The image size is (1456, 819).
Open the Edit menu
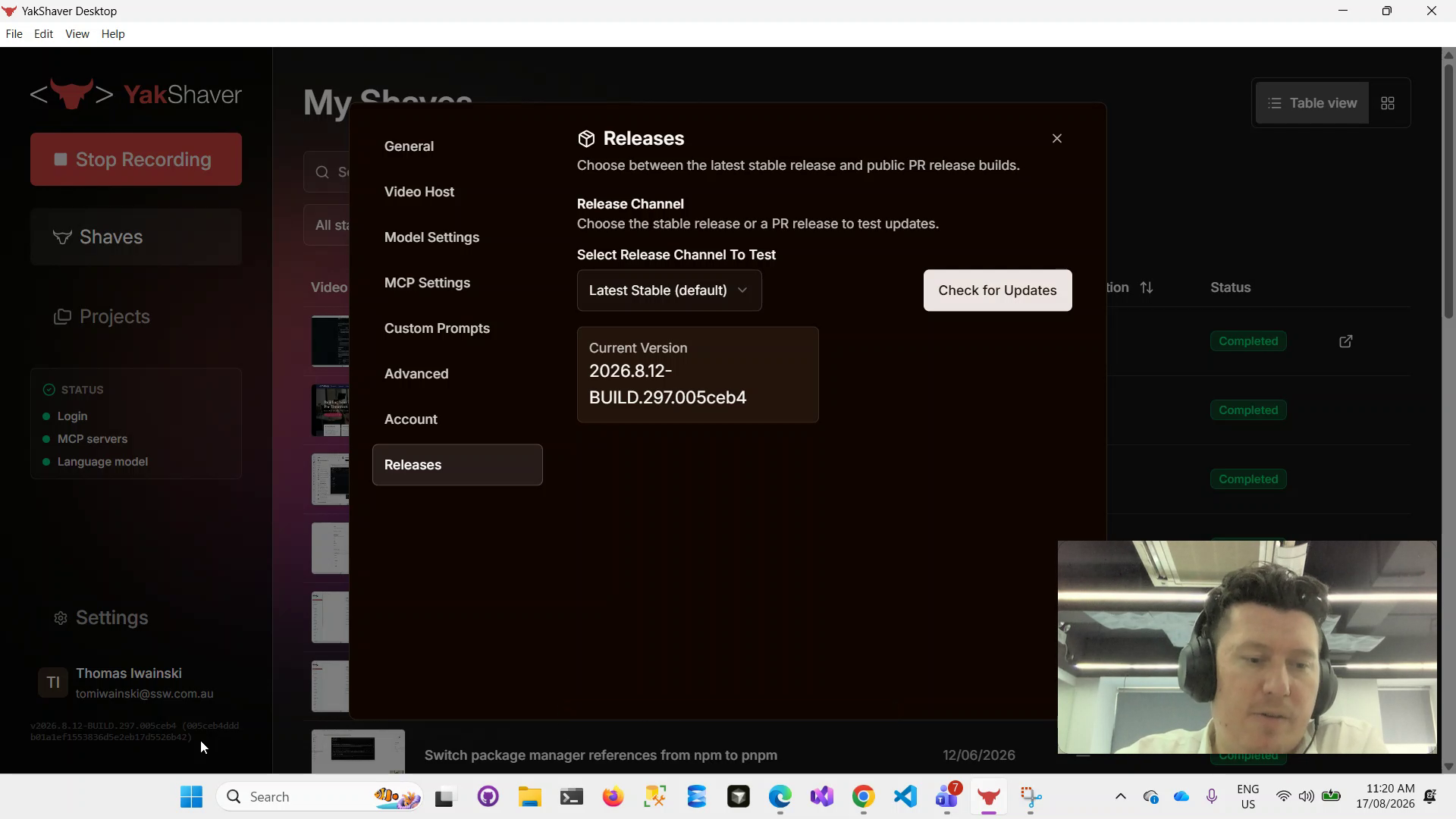click(43, 34)
